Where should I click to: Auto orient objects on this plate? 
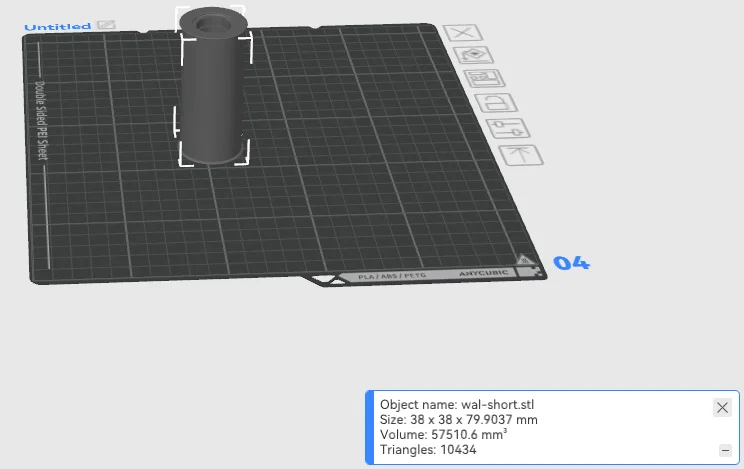click(474, 55)
